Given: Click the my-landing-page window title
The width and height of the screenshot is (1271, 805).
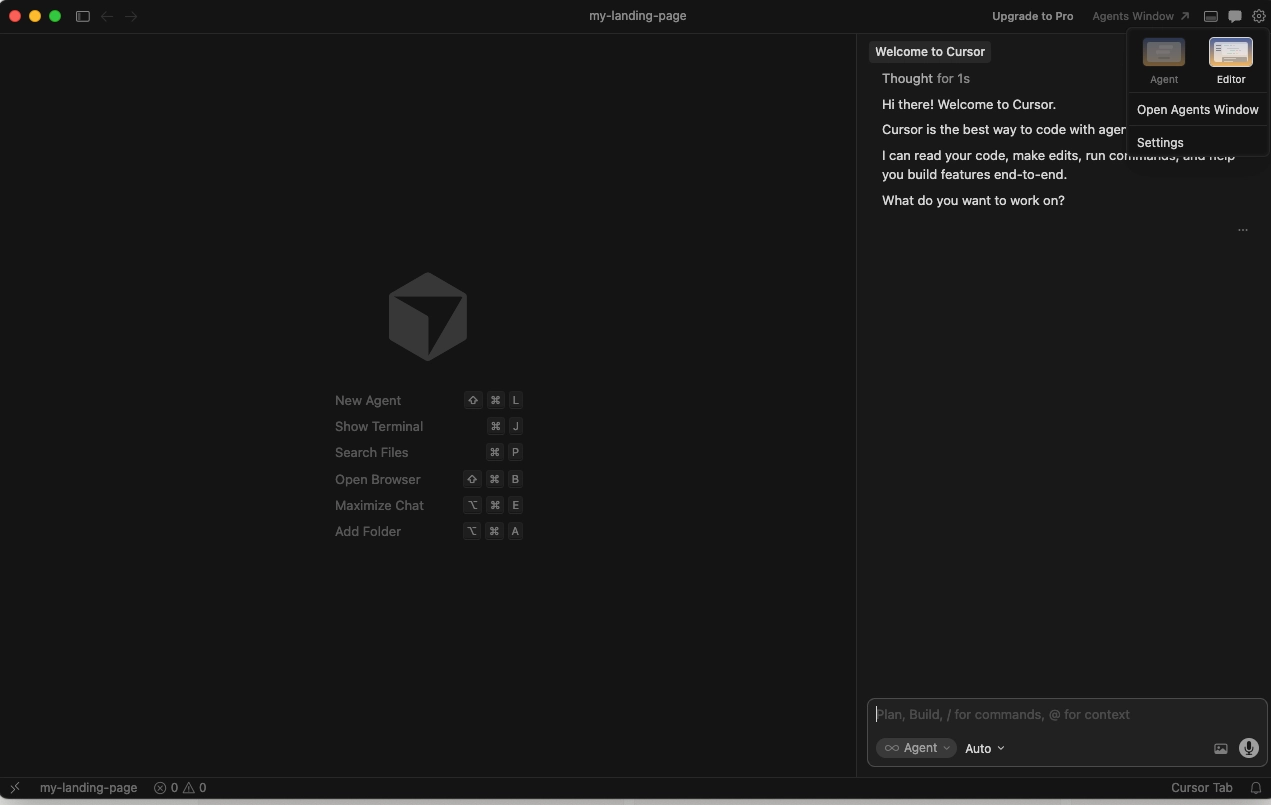Looking at the screenshot, I should pos(638,16).
